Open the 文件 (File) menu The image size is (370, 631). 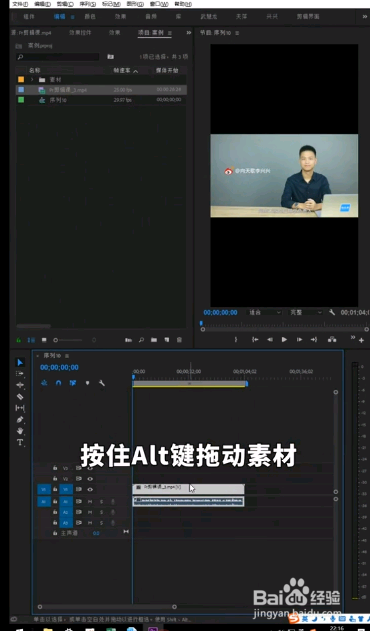click(x=20, y=4)
